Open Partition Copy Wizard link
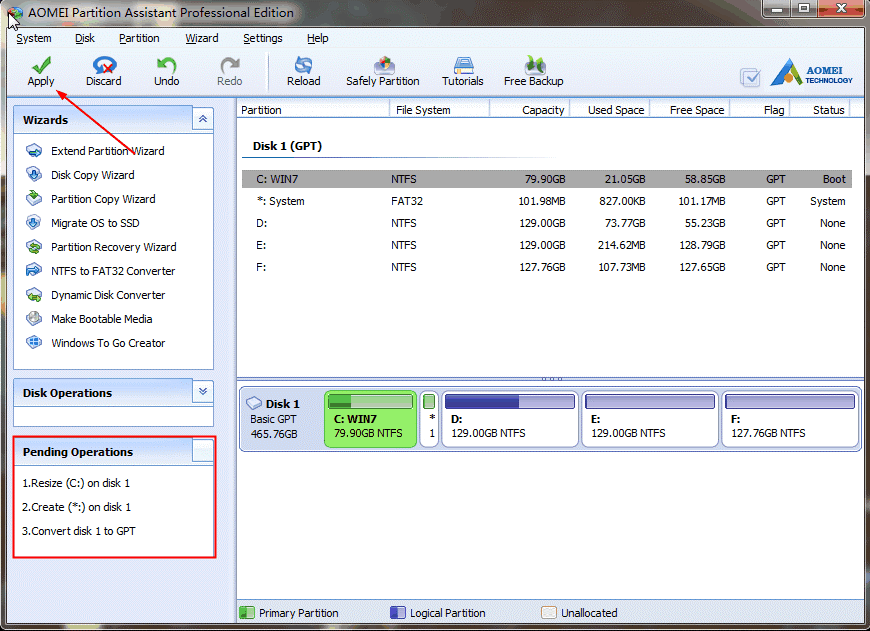The width and height of the screenshot is (870, 631). [x=103, y=199]
